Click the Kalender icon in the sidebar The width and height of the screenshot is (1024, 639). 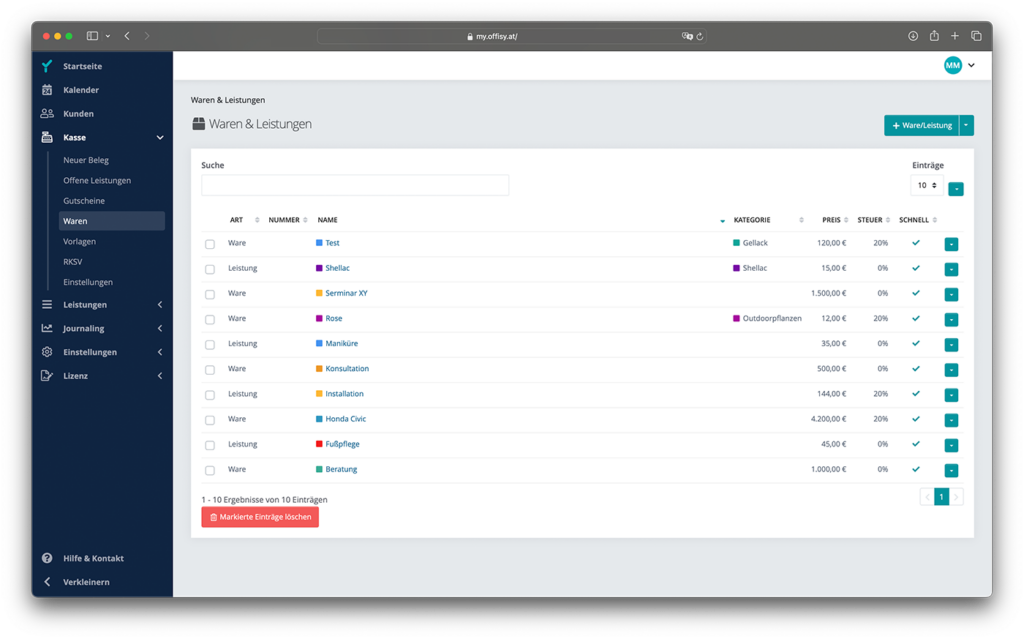click(47, 90)
